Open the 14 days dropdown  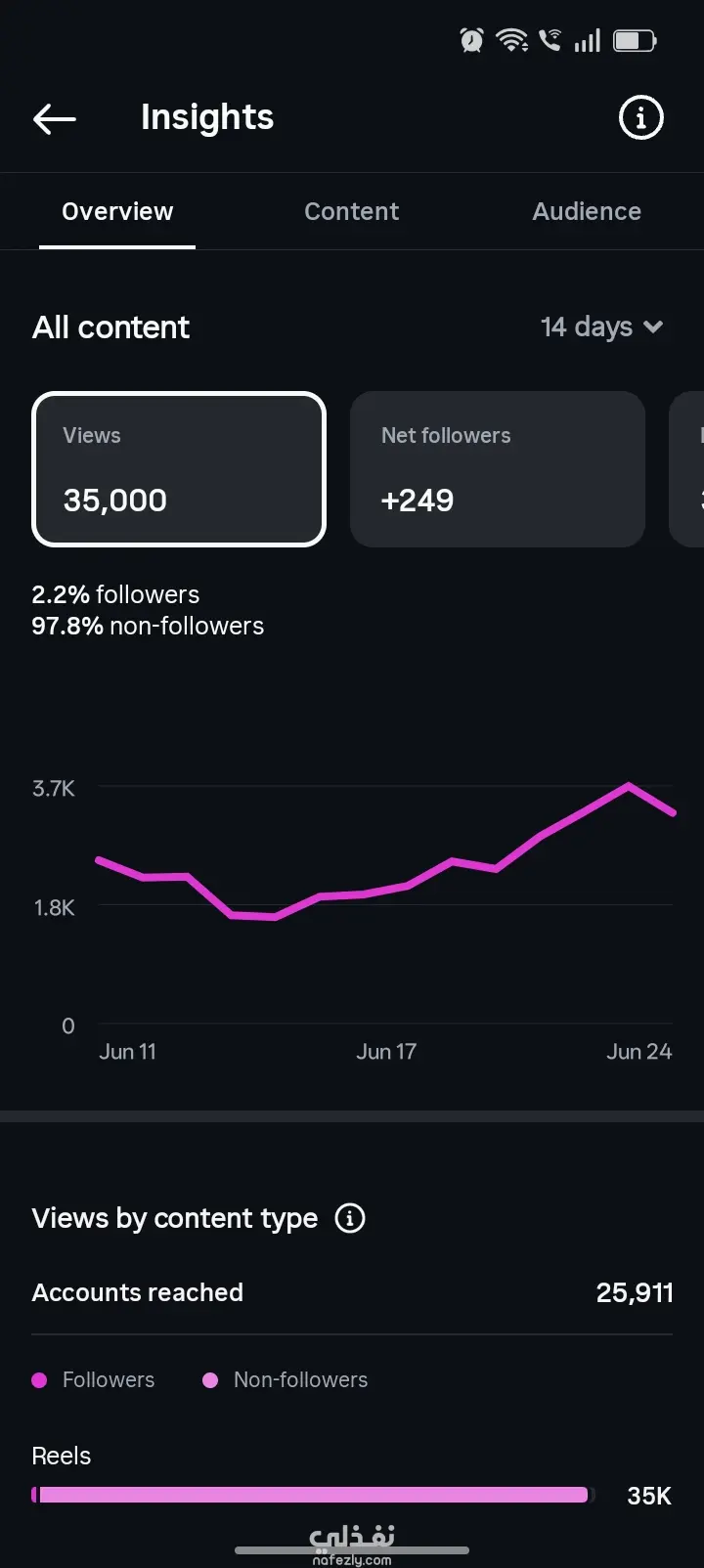pos(602,327)
